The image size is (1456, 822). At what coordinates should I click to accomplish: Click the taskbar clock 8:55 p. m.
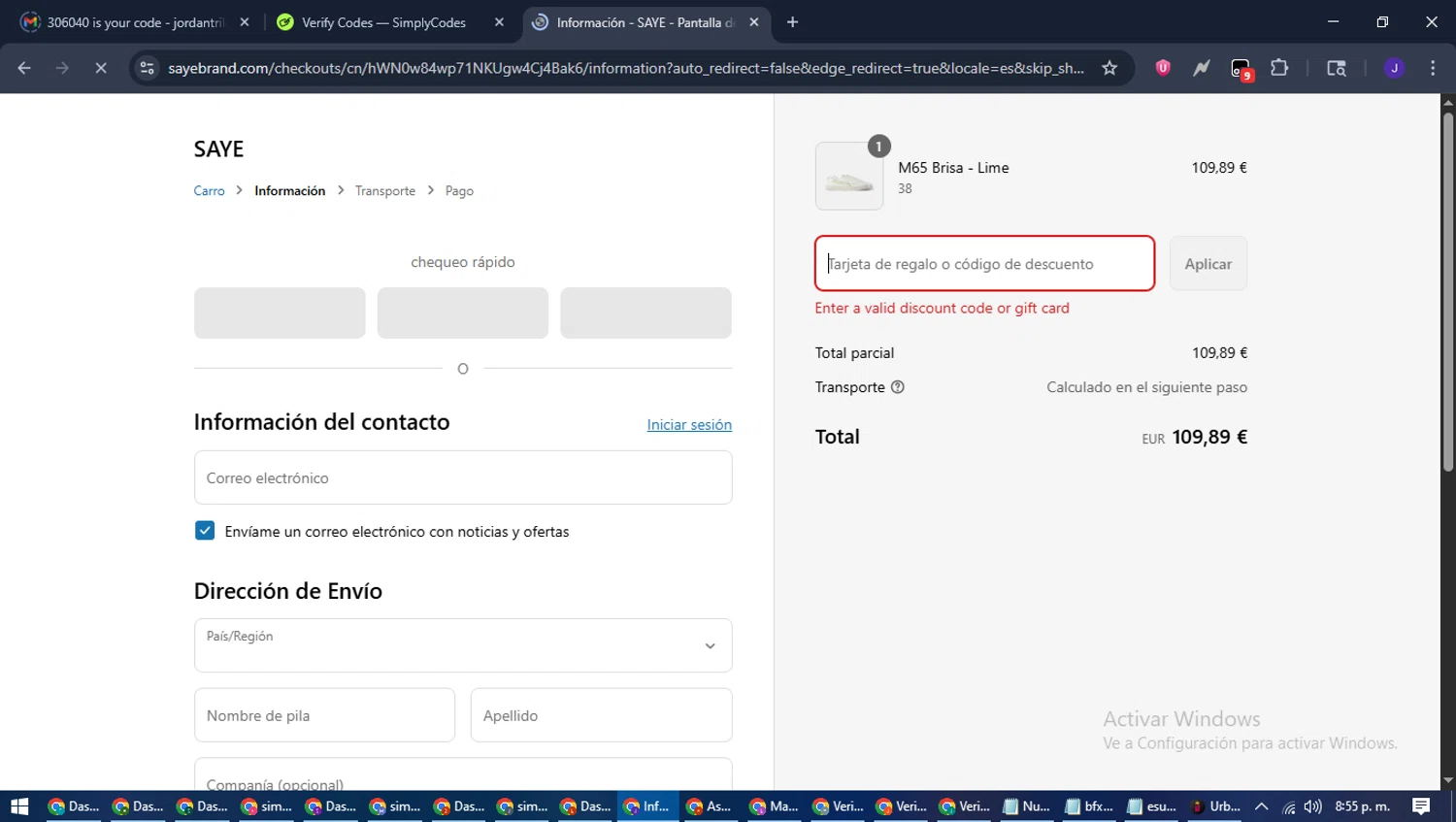[x=1363, y=806]
